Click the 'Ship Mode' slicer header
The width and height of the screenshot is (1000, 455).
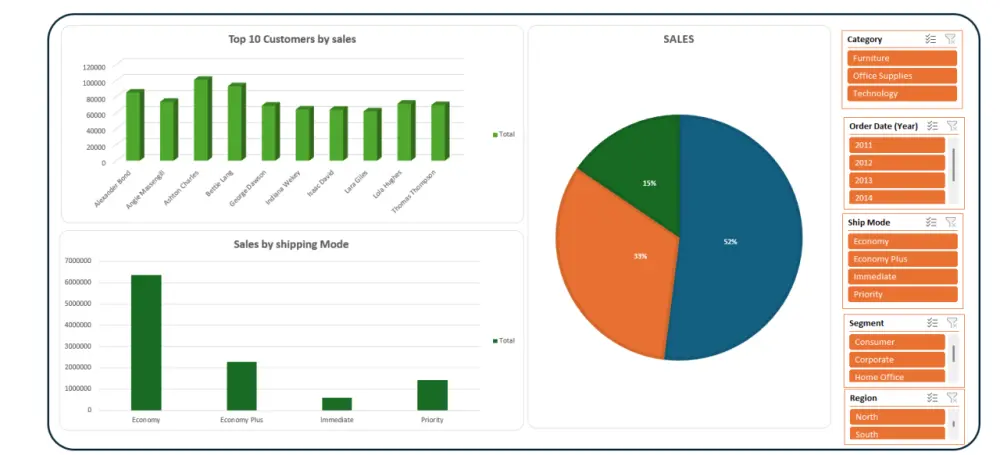[x=869, y=222]
